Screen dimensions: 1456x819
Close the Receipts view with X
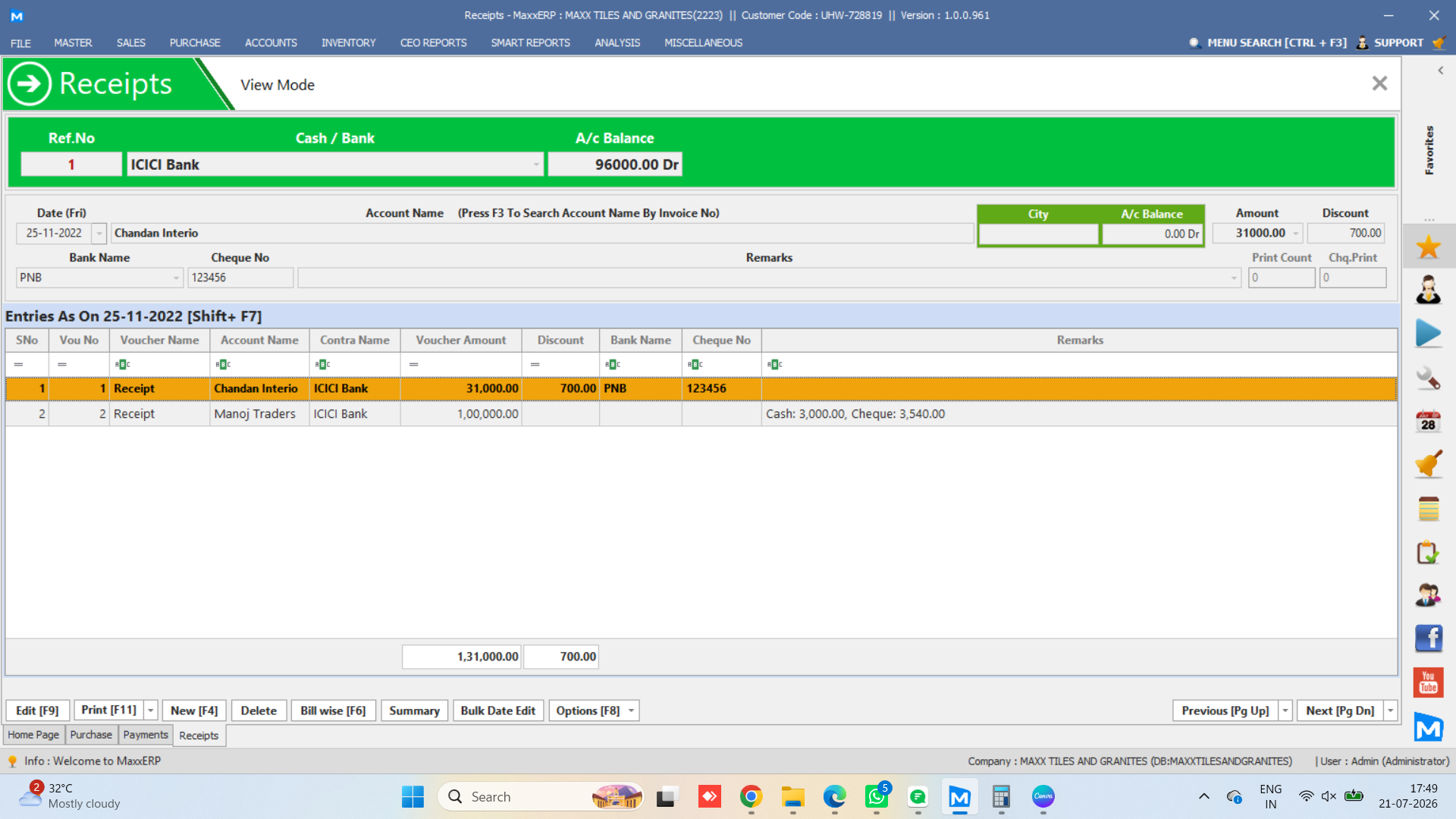click(x=1379, y=83)
